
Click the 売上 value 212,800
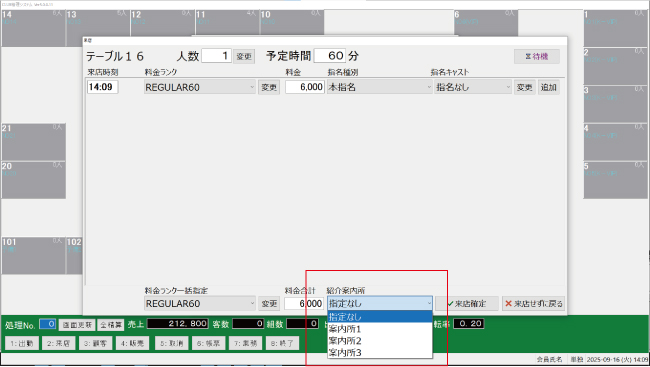177,323
